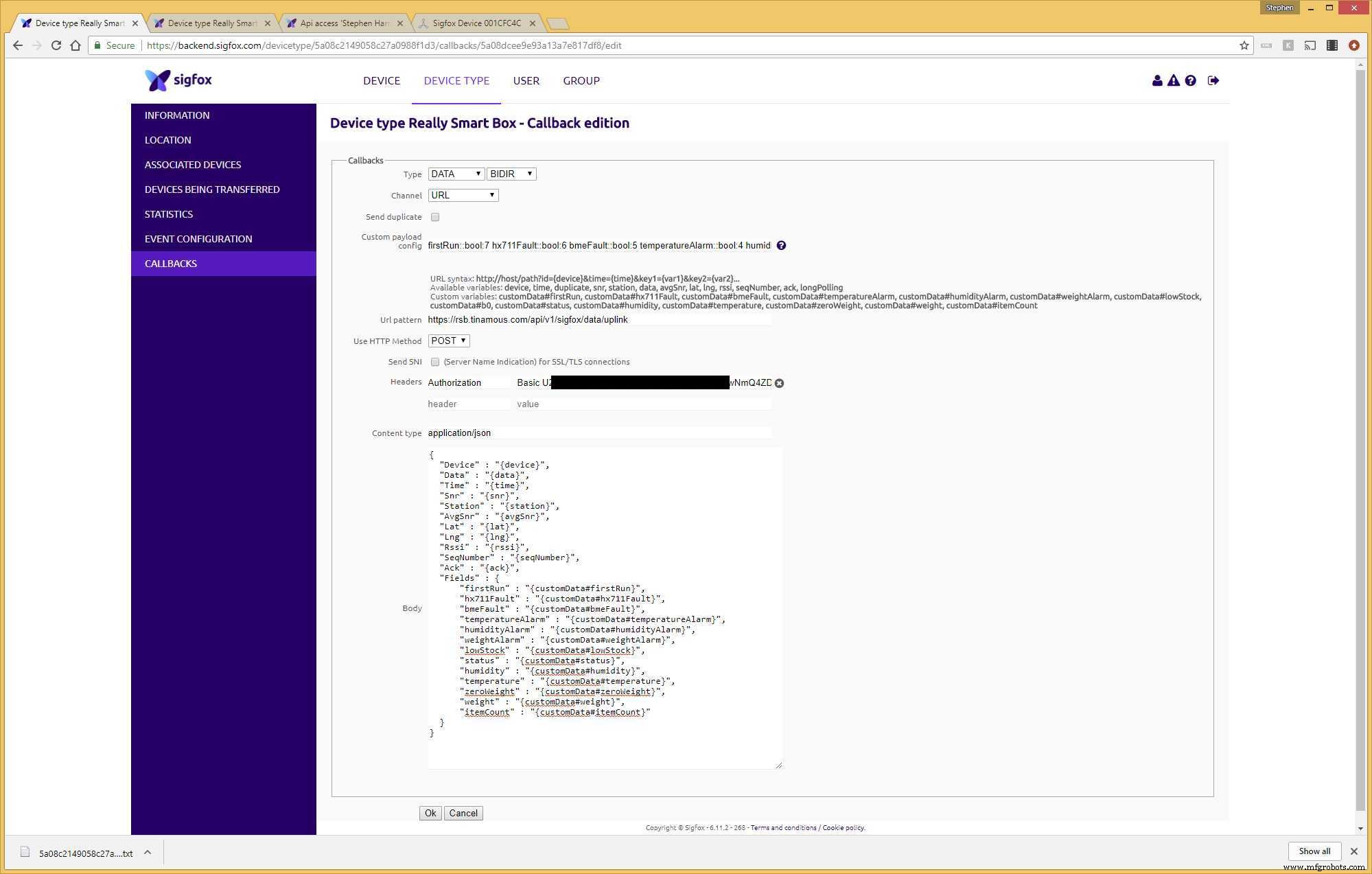
Task: Remove the Authorization header with X icon
Action: click(x=779, y=383)
